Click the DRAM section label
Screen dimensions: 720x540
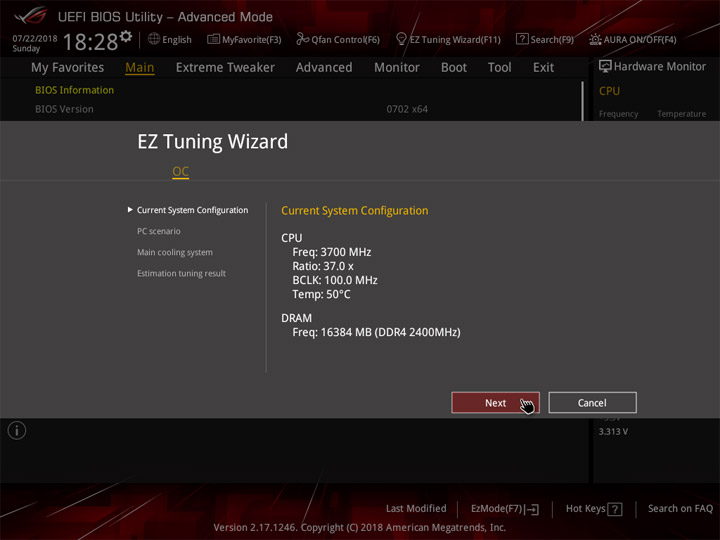pos(296,318)
